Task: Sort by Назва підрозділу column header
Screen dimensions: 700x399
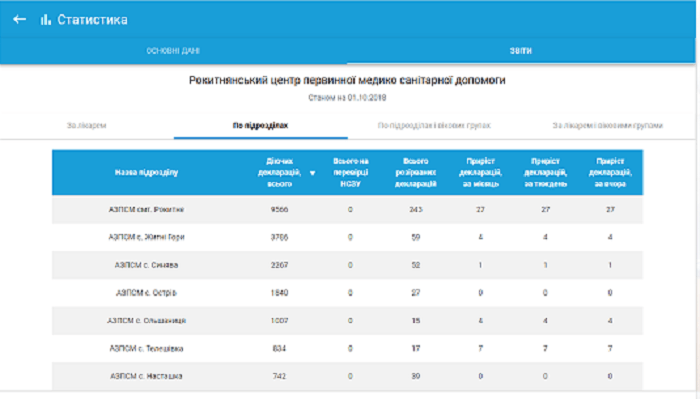Action: pos(146,172)
